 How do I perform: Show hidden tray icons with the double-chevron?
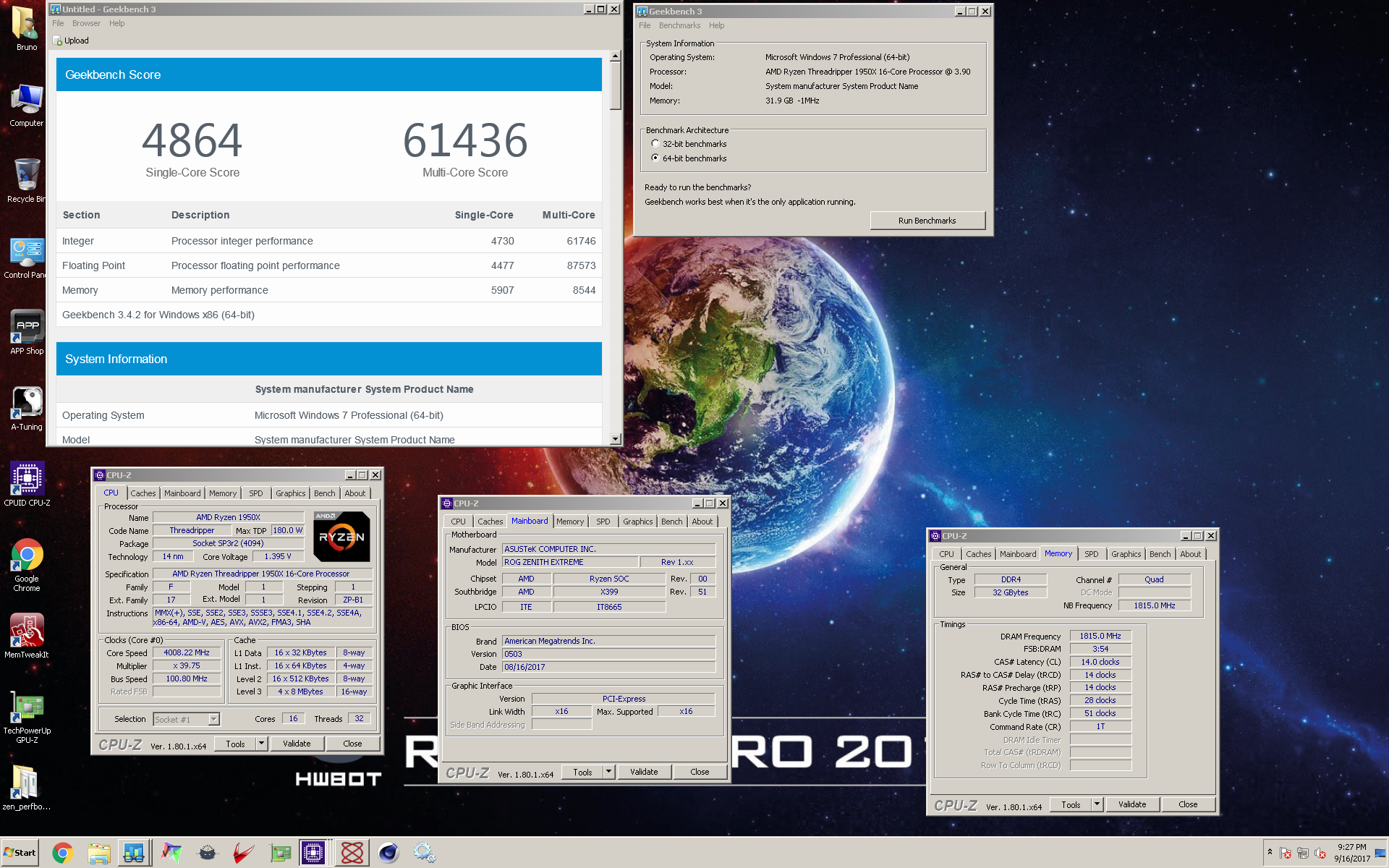[x=1270, y=852]
